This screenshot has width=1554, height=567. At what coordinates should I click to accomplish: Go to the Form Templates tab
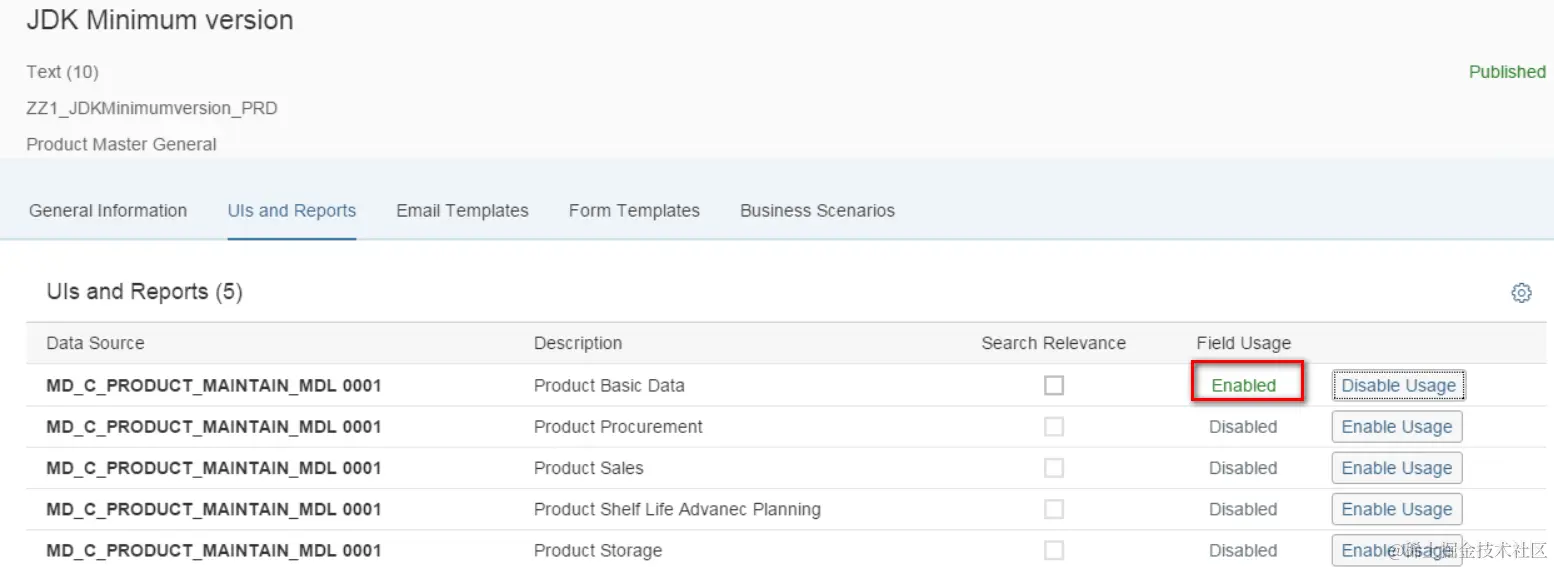[634, 211]
